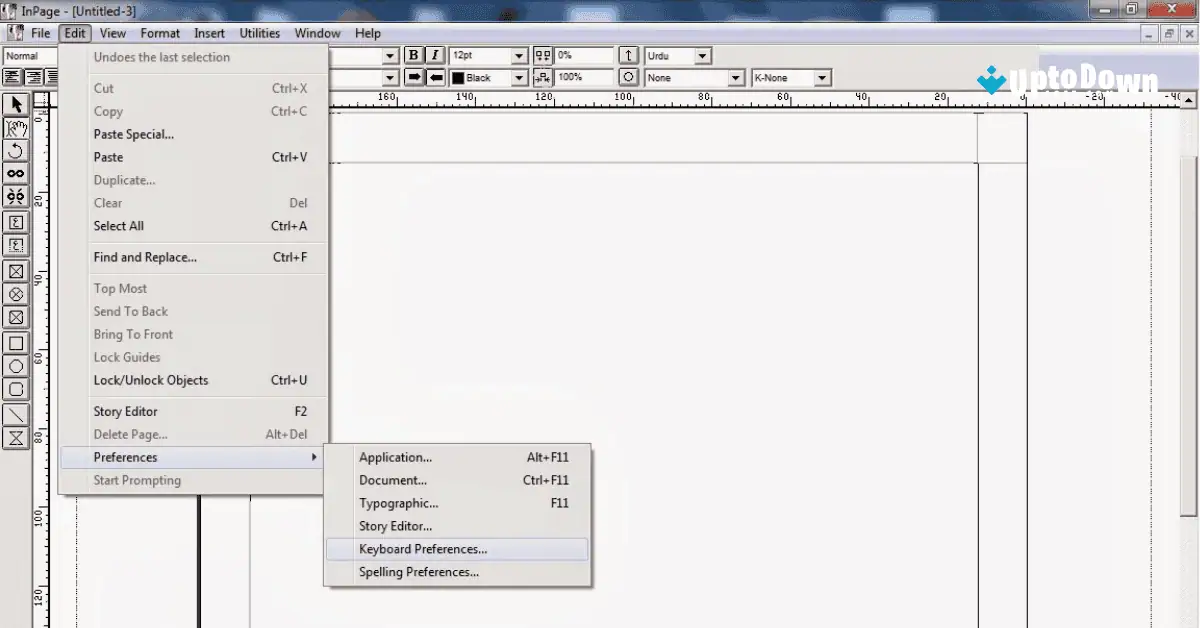The height and width of the screenshot is (628, 1200).
Task: Open the Format menu
Action: [x=160, y=33]
